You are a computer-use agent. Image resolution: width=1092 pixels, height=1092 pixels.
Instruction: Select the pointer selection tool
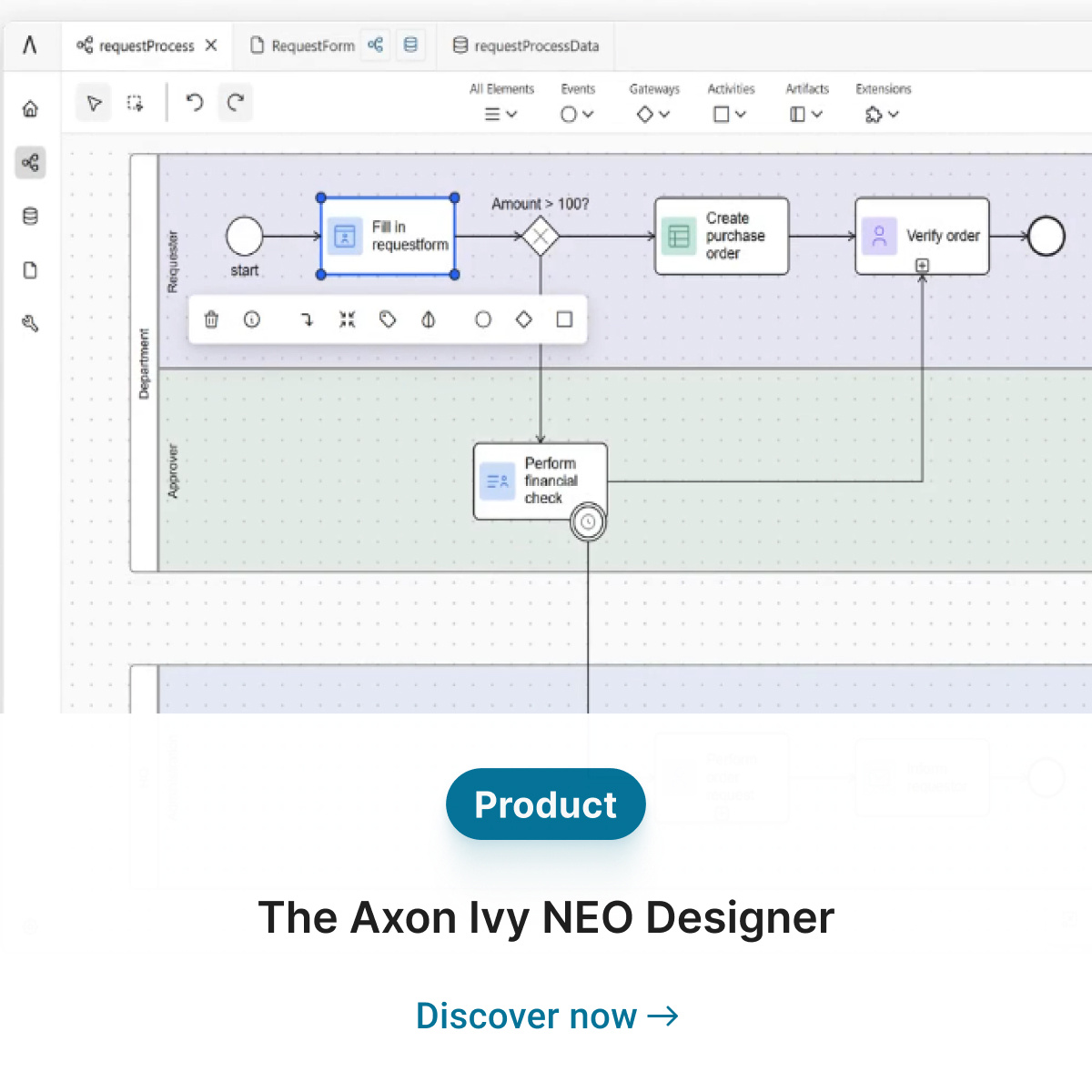94,103
